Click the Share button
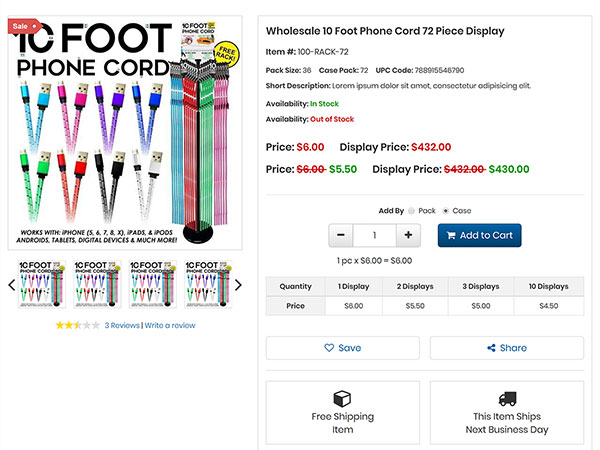Viewport: 600px width, 450px height. coord(506,348)
